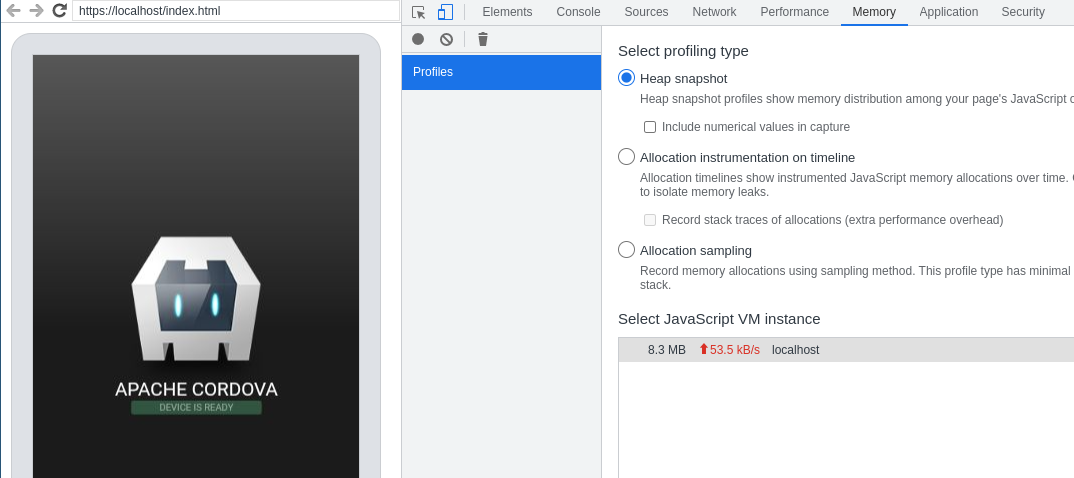The width and height of the screenshot is (1074, 478).
Task: Switch to the Security tab
Action: tap(1023, 12)
